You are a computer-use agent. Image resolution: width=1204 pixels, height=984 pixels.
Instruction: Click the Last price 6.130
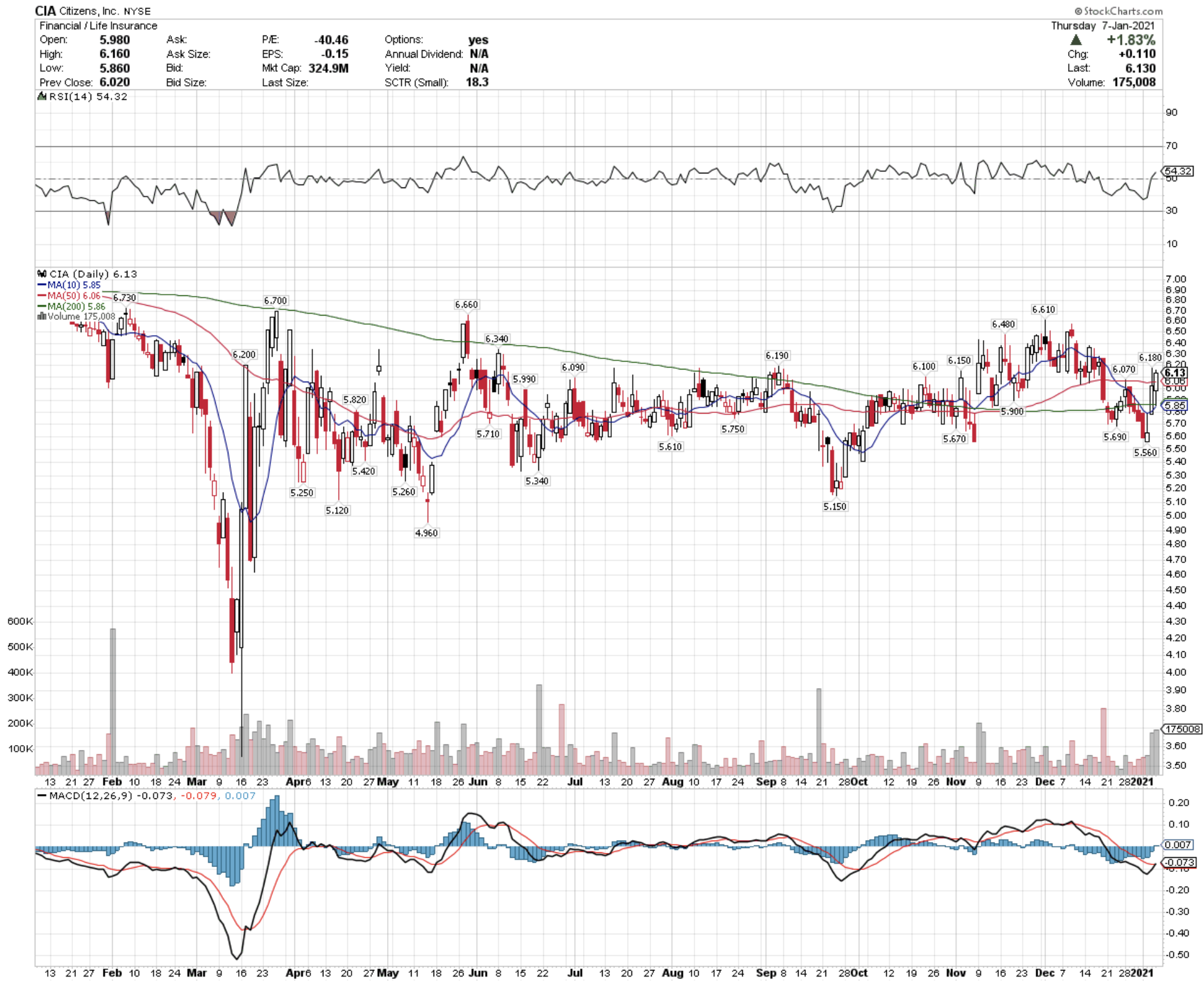pyautogui.click(x=1140, y=68)
